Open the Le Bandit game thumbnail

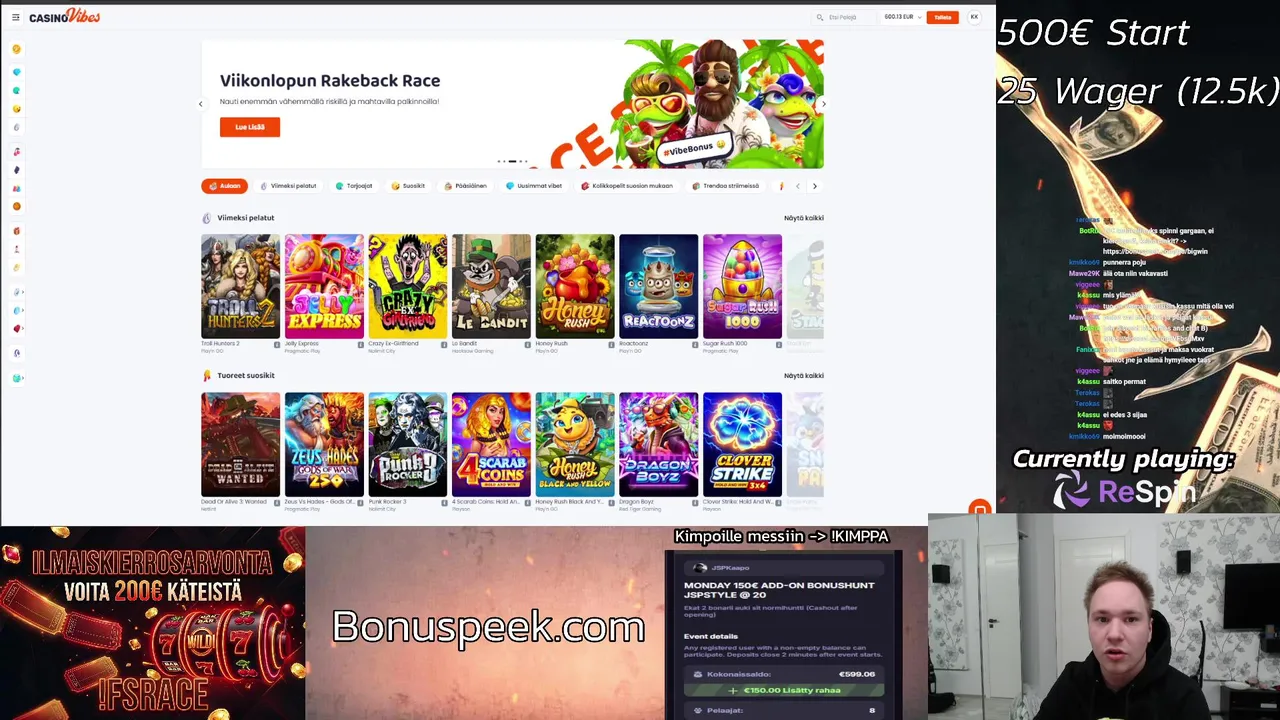pyautogui.click(x=491, y=287)
